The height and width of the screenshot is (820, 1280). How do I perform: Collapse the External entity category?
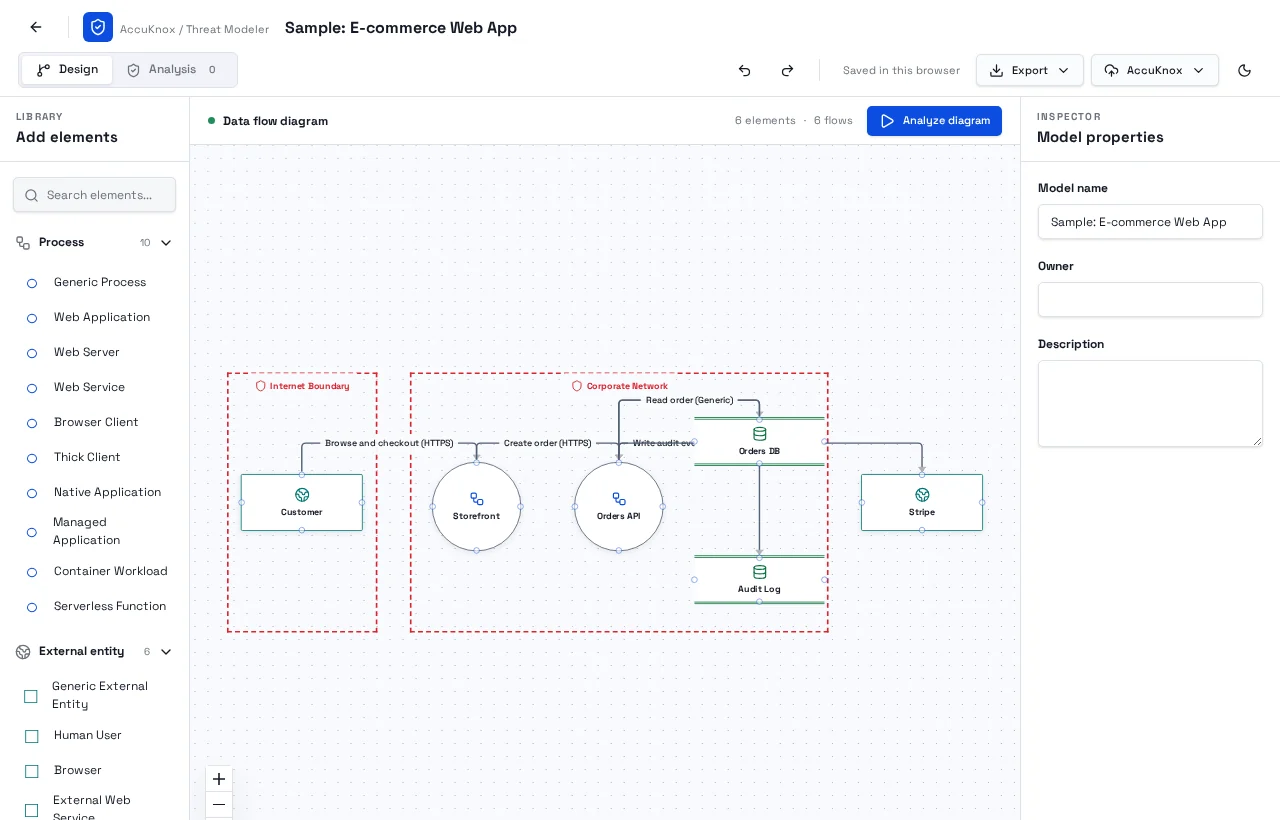166,652
